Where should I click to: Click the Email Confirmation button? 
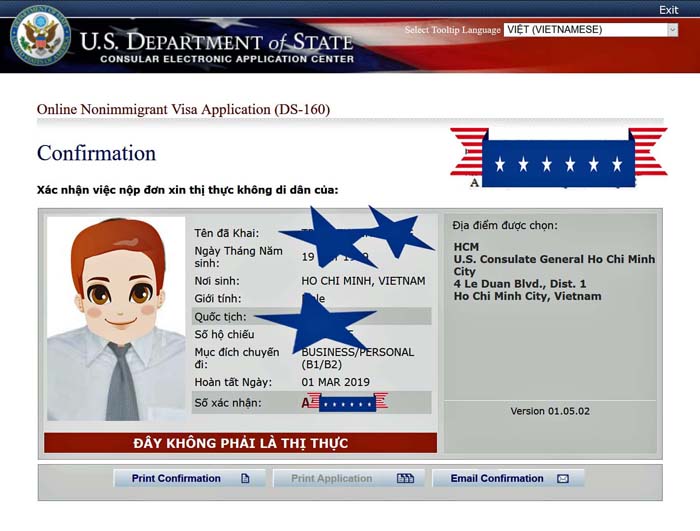pos(508,478)
